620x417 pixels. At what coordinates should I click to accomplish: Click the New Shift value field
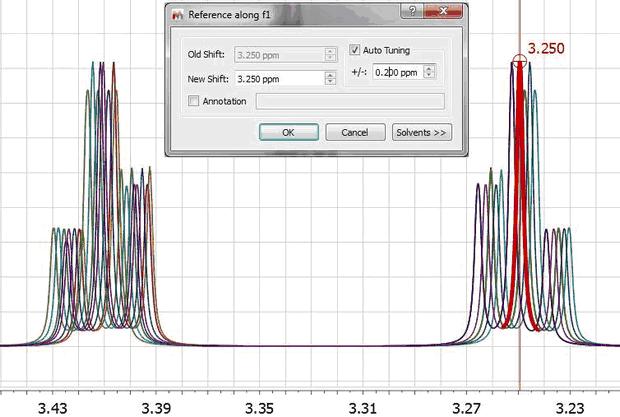pos(279,78)
